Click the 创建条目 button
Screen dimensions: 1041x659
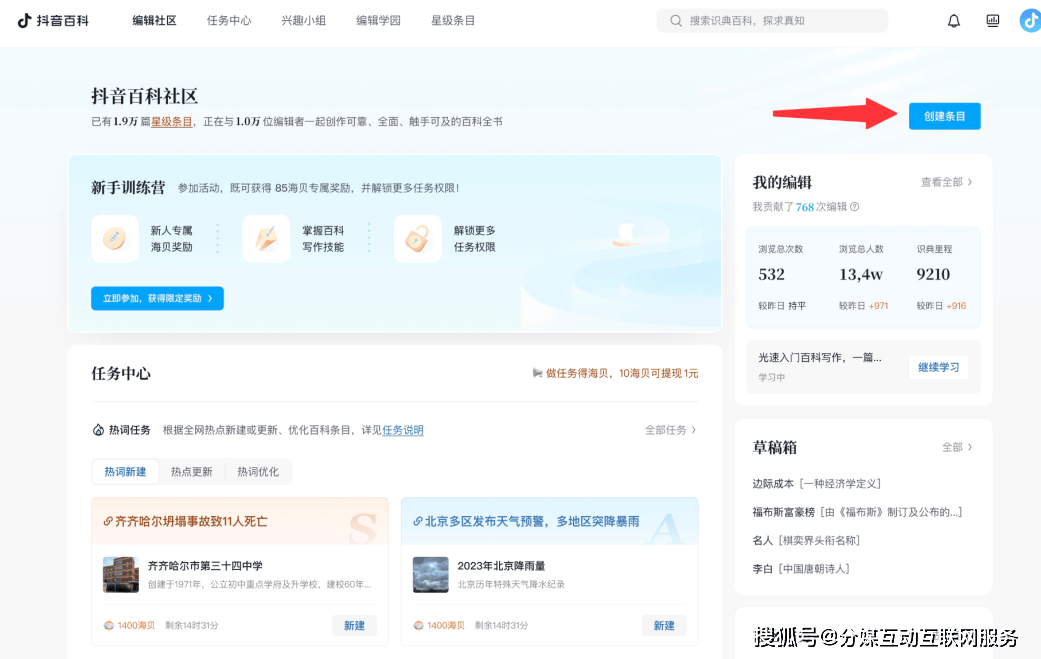point(944,116)
